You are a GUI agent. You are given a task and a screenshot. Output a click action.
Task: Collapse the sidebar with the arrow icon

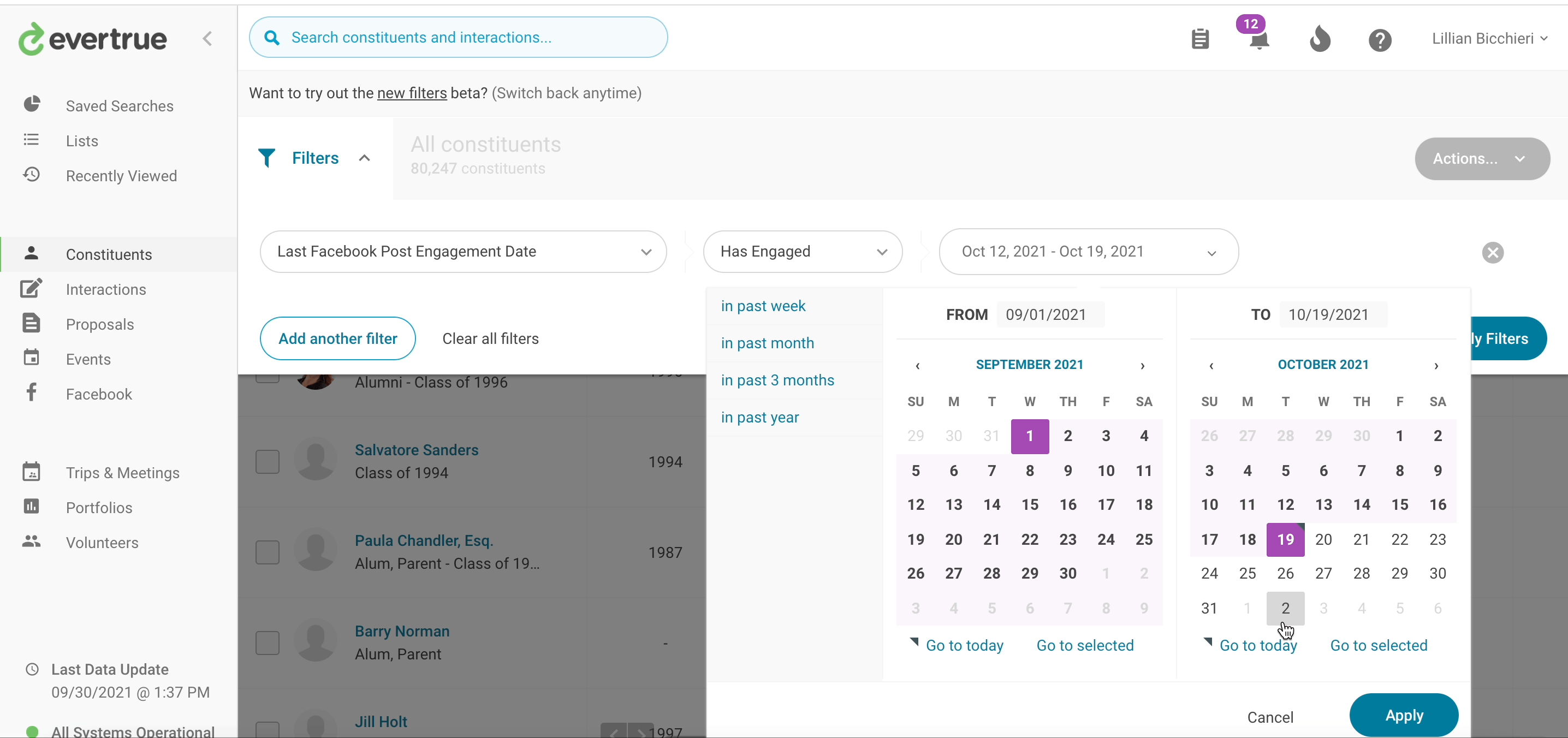[207, 39]
